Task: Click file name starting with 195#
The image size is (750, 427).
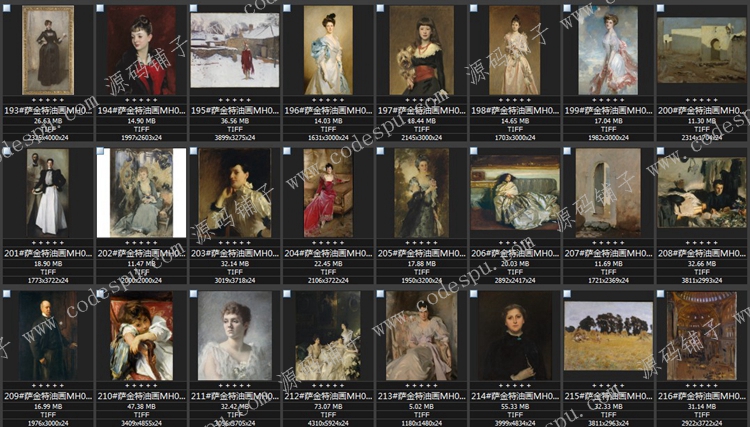Action: (x=235, y=110)
